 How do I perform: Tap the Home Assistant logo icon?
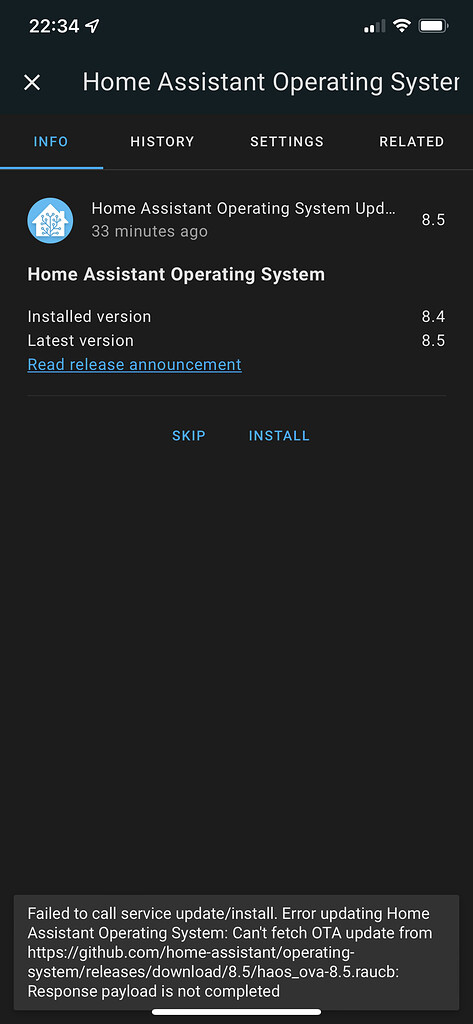click(50, 220)
